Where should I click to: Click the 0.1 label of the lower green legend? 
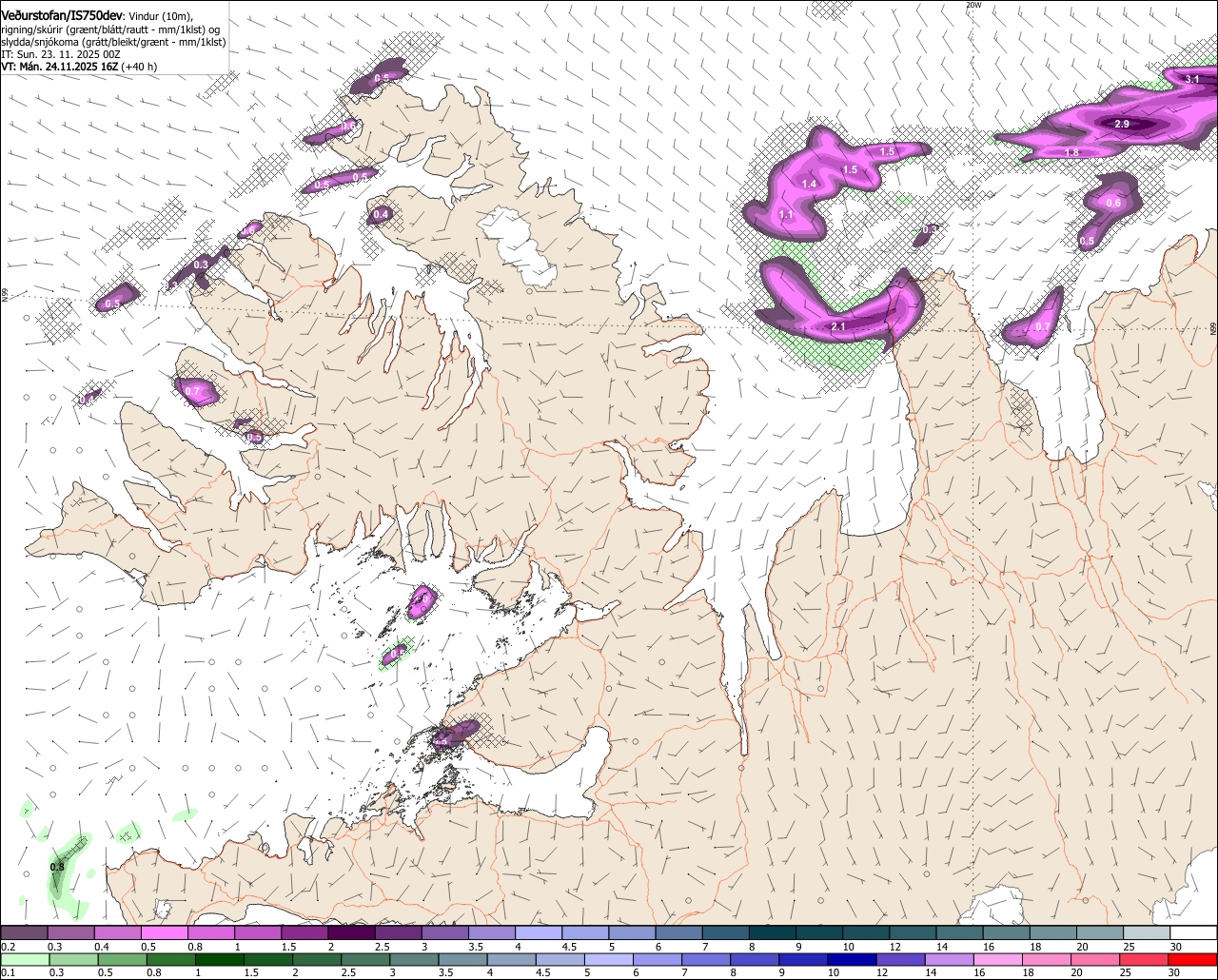8,972
